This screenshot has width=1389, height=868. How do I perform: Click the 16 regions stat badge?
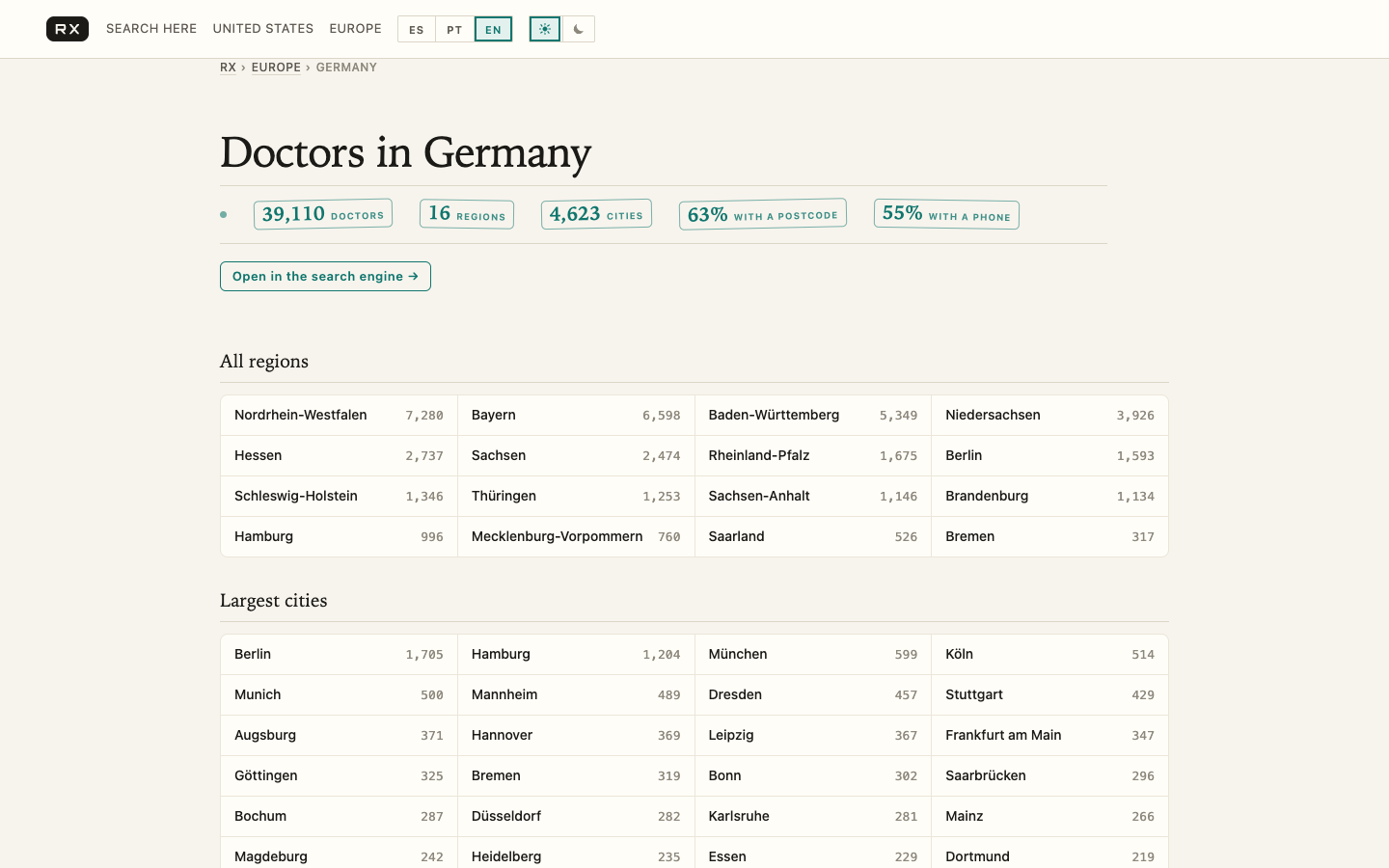467,214
